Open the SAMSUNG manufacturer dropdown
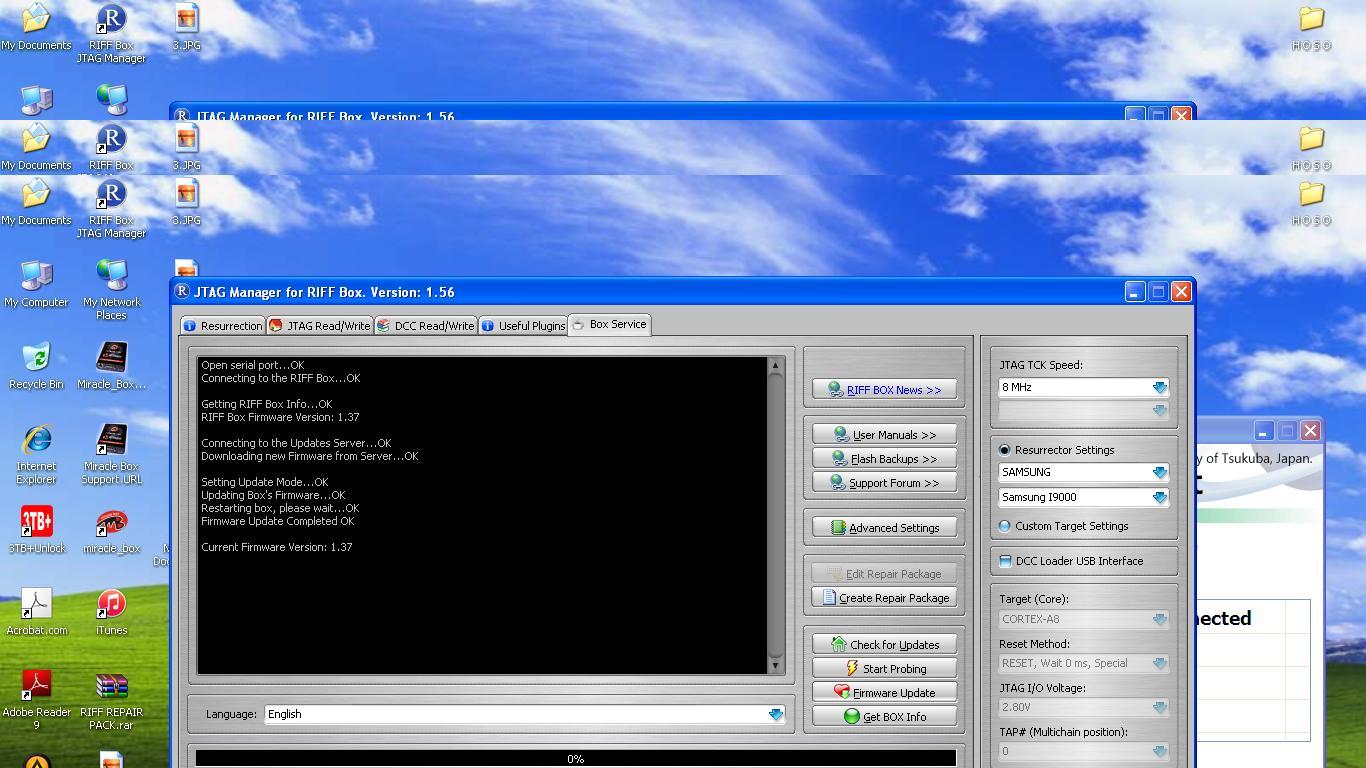This screenshot has width=1366, height=768. point(1084,472)
